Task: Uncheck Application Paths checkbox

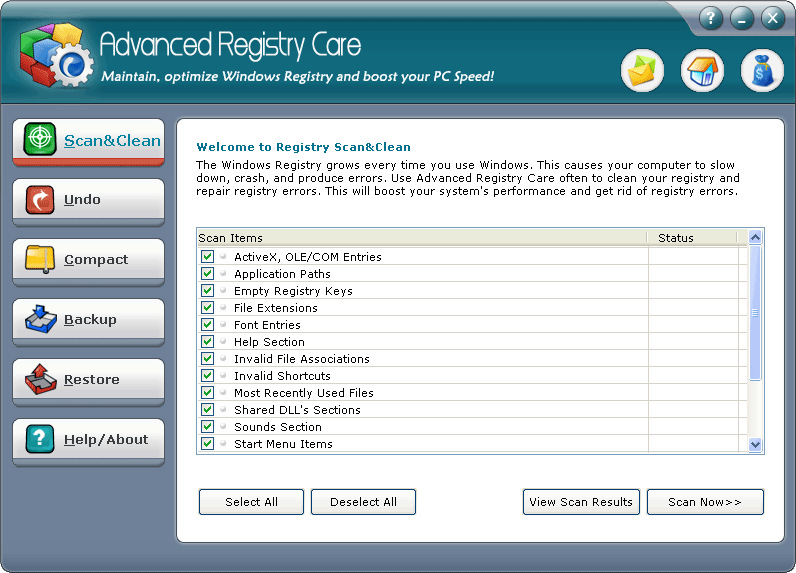Action: (207, 274)
